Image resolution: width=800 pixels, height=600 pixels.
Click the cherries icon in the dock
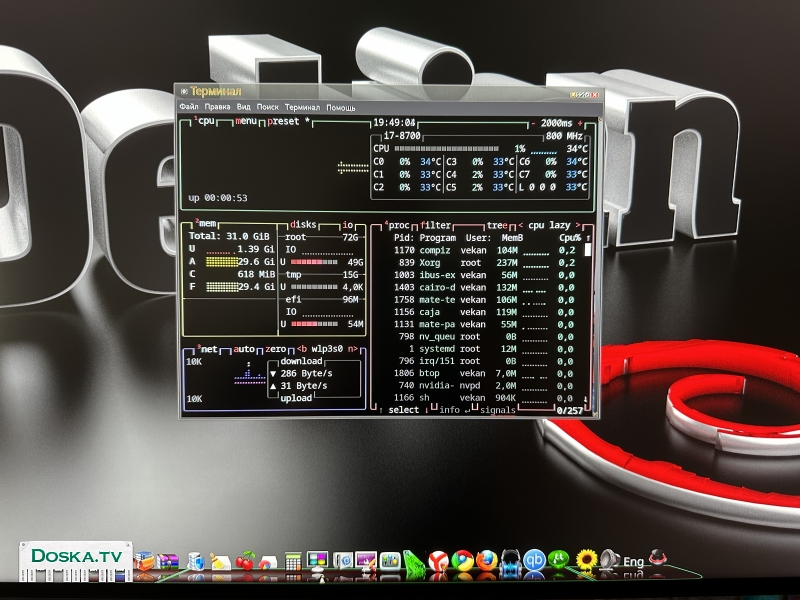pos(243,562)
